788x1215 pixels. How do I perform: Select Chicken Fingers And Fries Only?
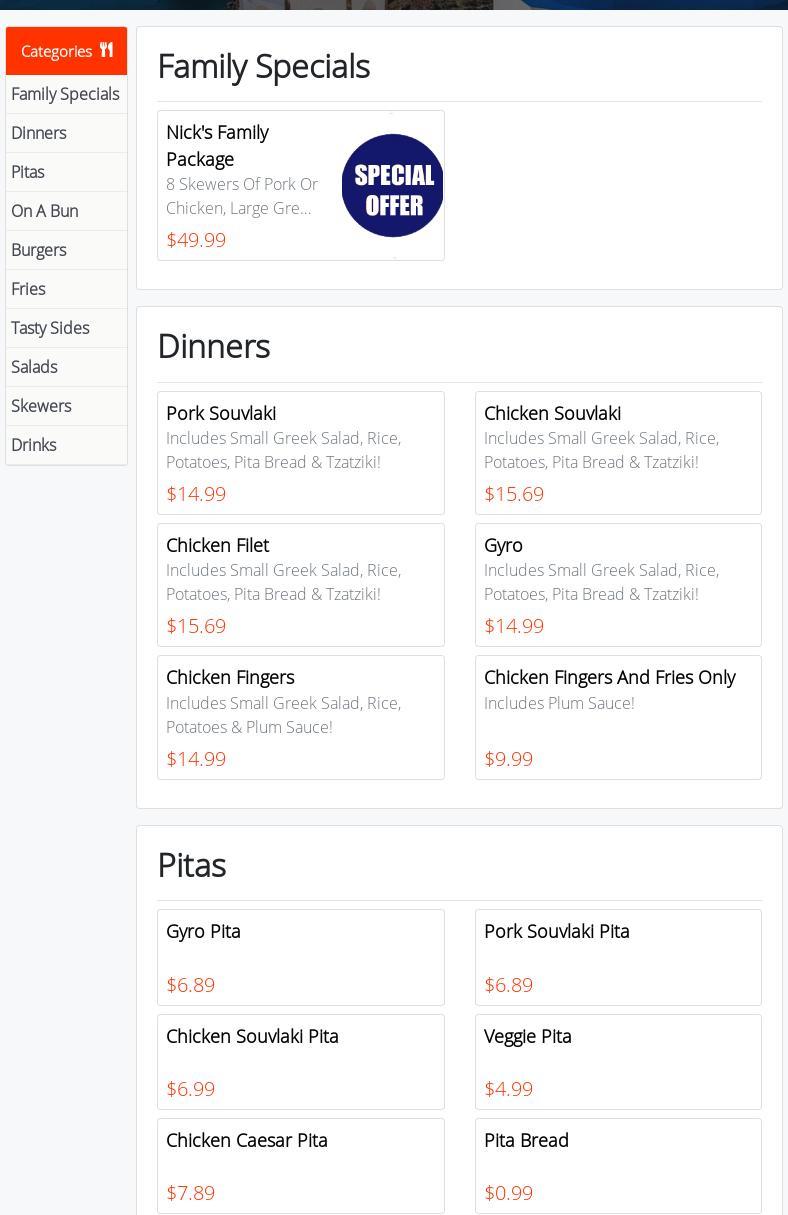tap(617, 717)
